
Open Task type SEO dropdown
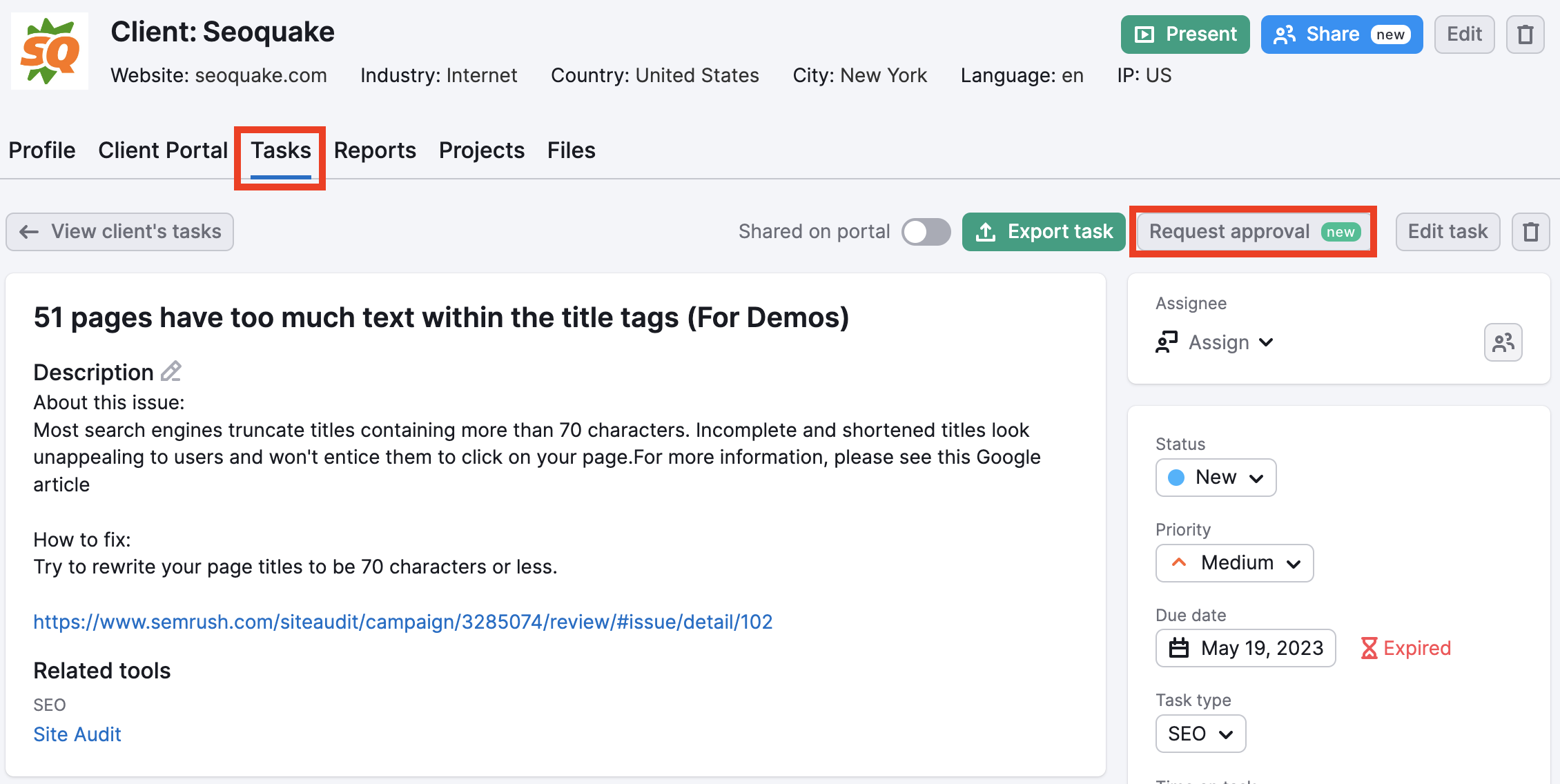pos(1200,734)
